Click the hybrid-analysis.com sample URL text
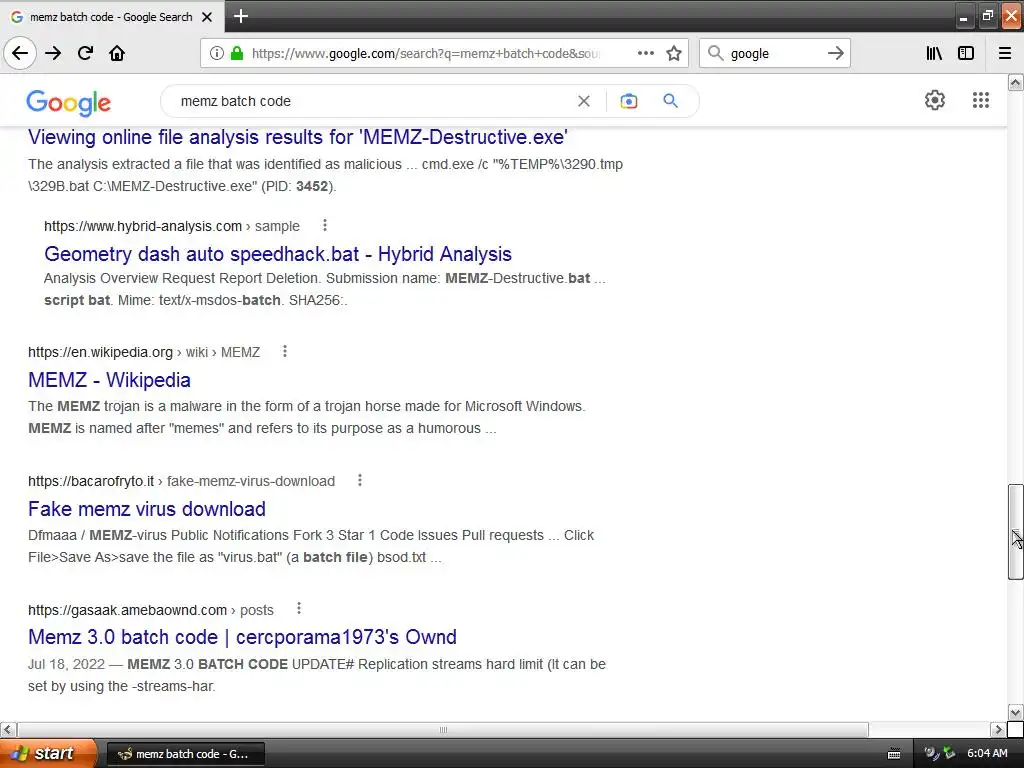 pos(172,226)
